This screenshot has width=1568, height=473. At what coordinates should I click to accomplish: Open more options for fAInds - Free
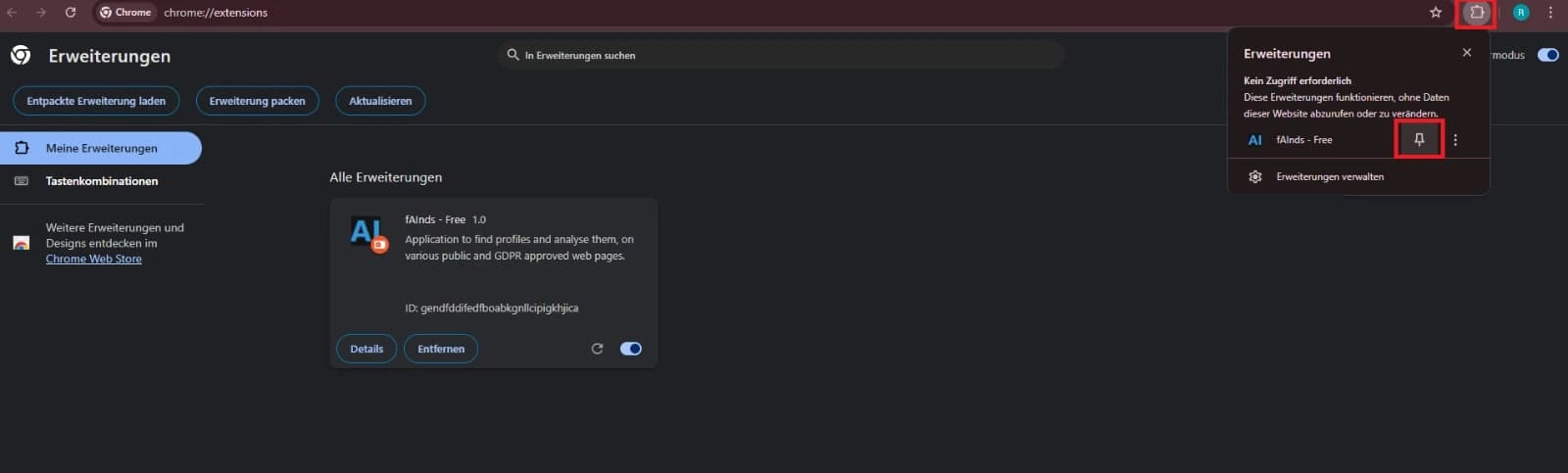tap(1455, 140)
